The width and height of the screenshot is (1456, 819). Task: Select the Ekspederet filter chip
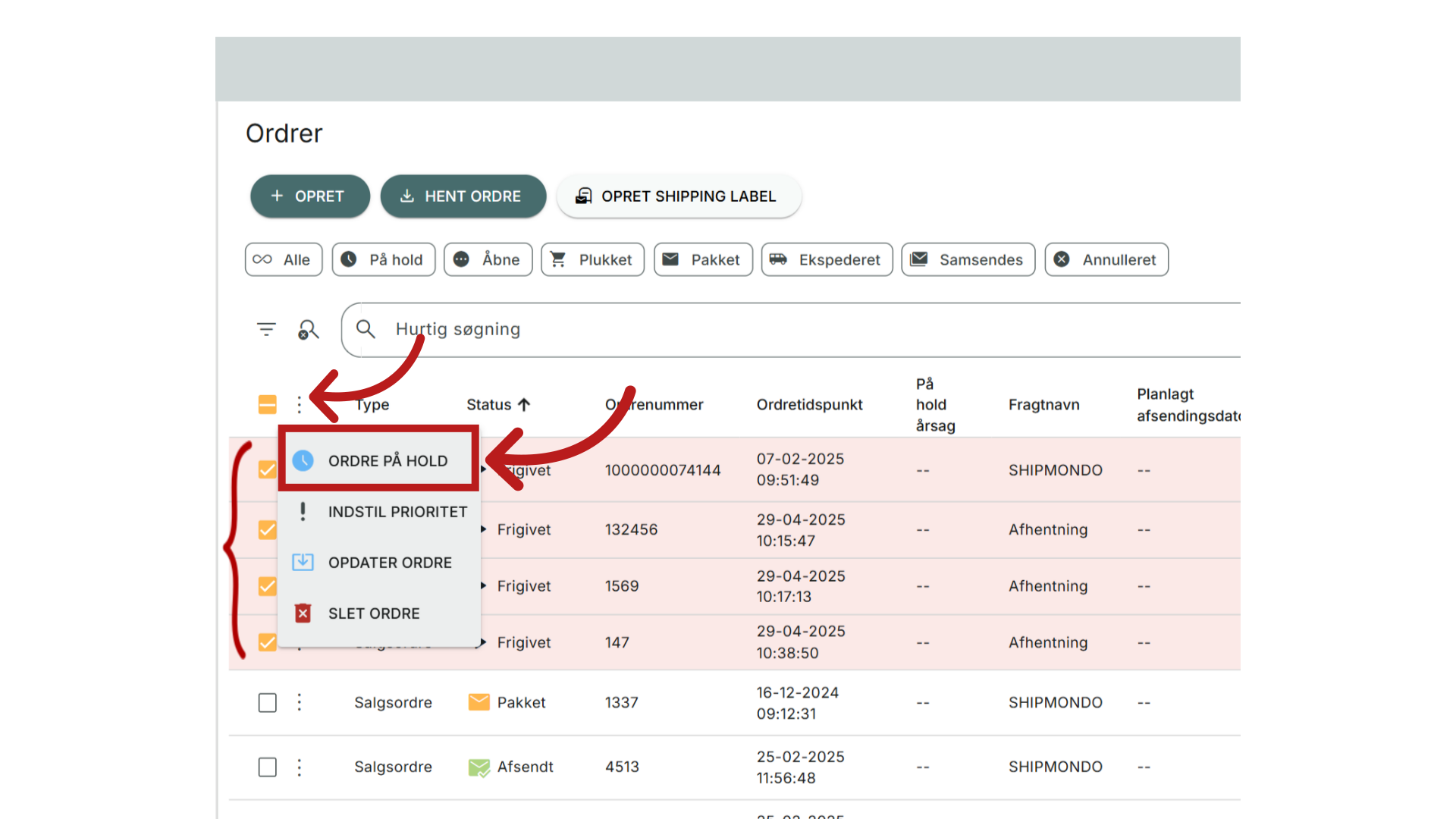click(x=827, y=259)
